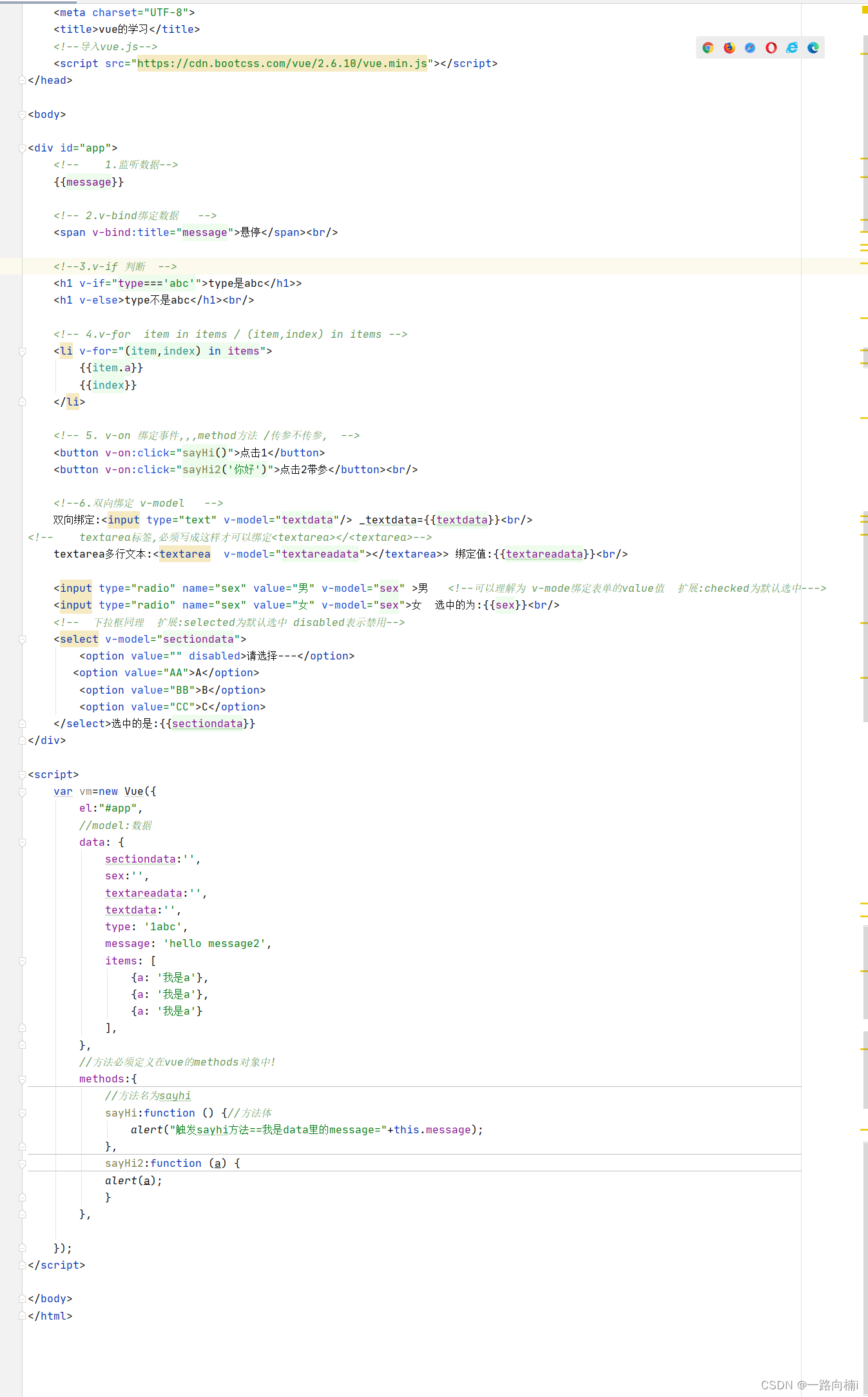Click the option value="BB" line
This screenshot has height=1397, width=868.
tap(173, 690)
